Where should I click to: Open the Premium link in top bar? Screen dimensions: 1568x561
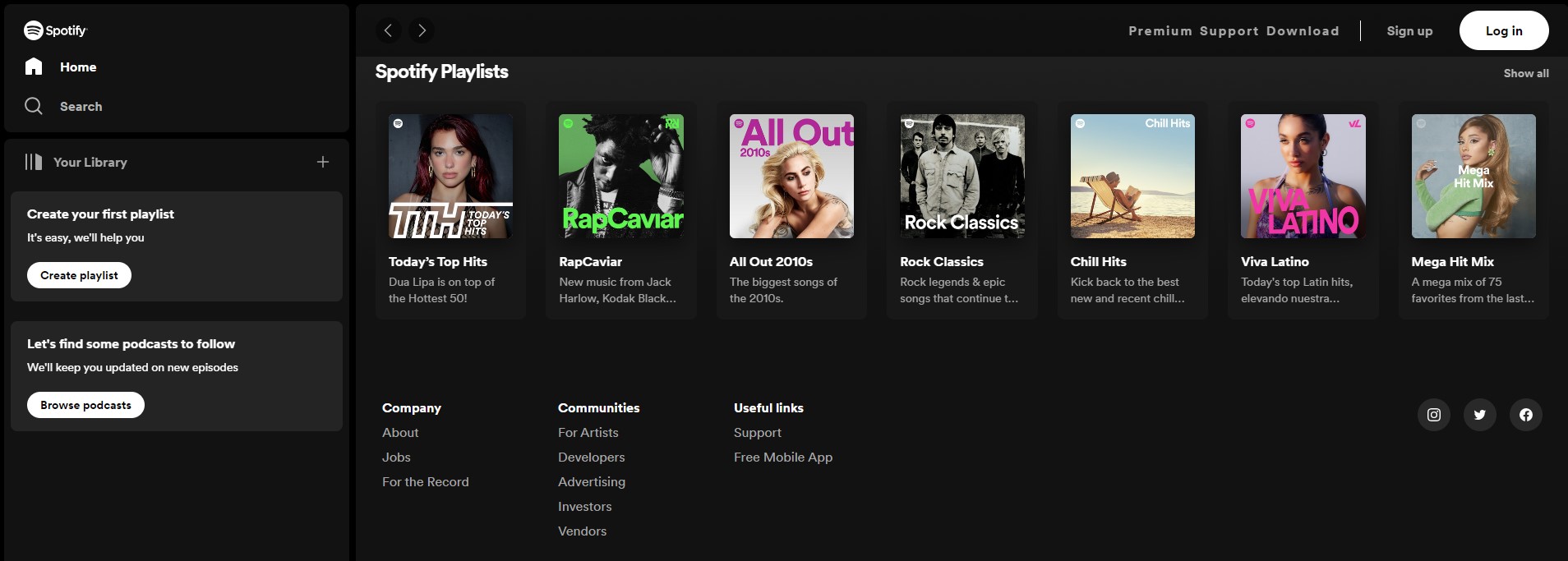point(1160,31)
